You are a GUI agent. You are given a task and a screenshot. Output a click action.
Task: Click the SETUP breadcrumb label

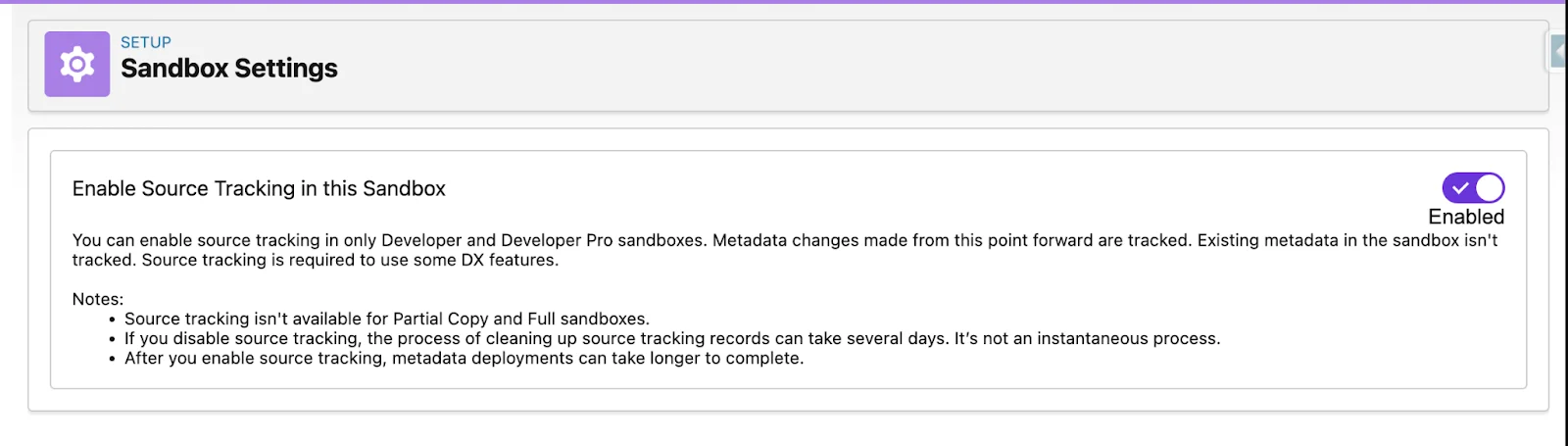[146, 42]
